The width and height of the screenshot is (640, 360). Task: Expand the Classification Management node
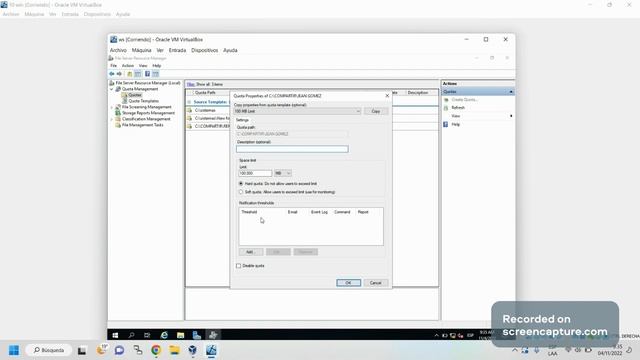click(111, 119)
